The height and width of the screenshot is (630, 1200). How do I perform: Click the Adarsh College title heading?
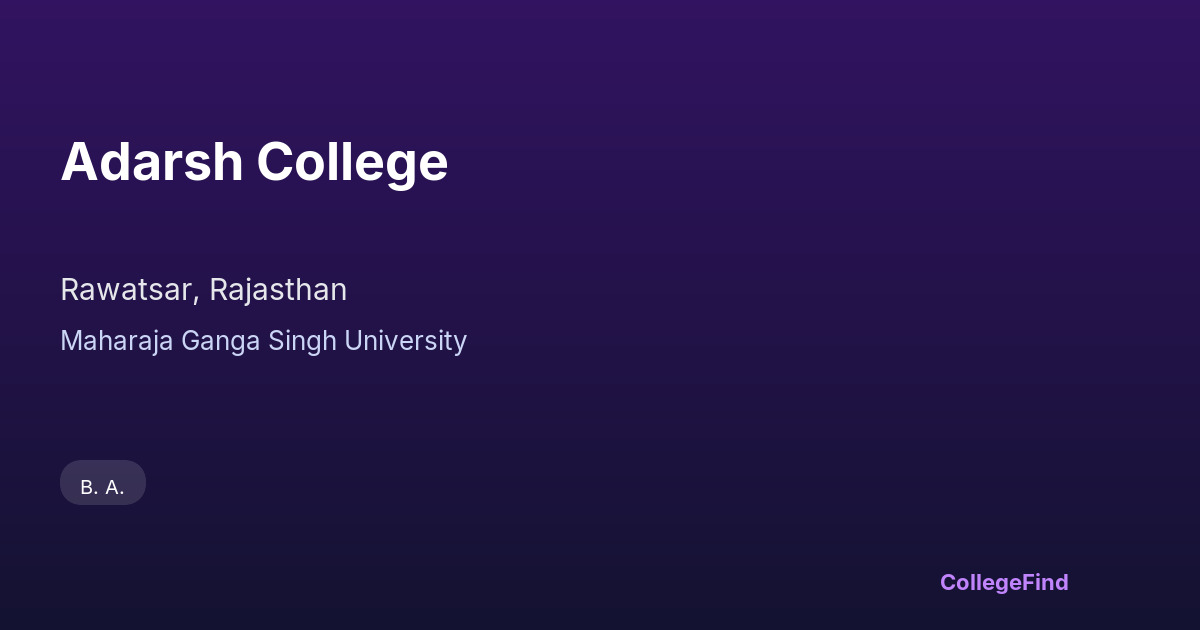(254, 162)
